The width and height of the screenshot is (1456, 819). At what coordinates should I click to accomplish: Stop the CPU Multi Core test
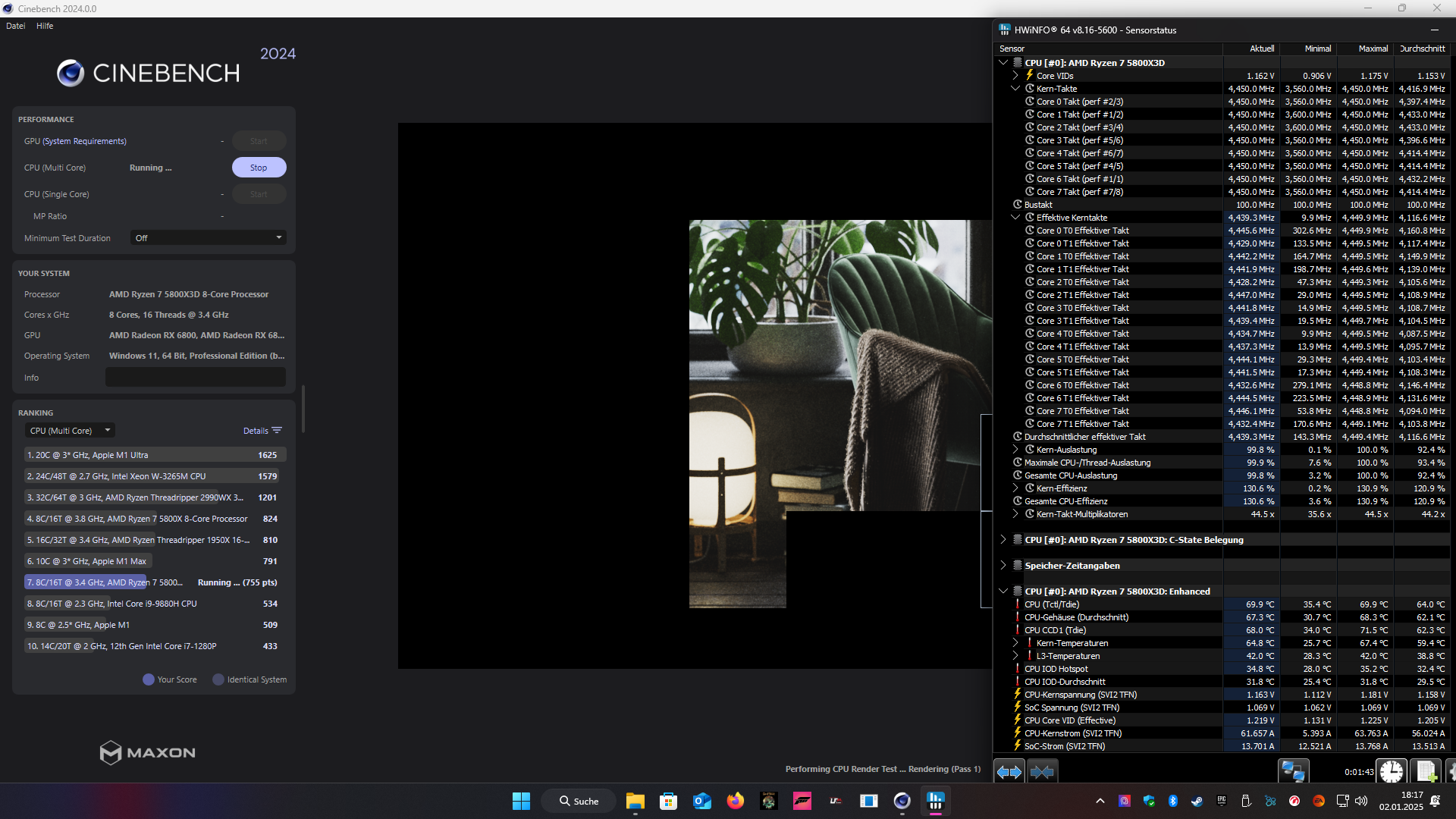tap(259, 168)
